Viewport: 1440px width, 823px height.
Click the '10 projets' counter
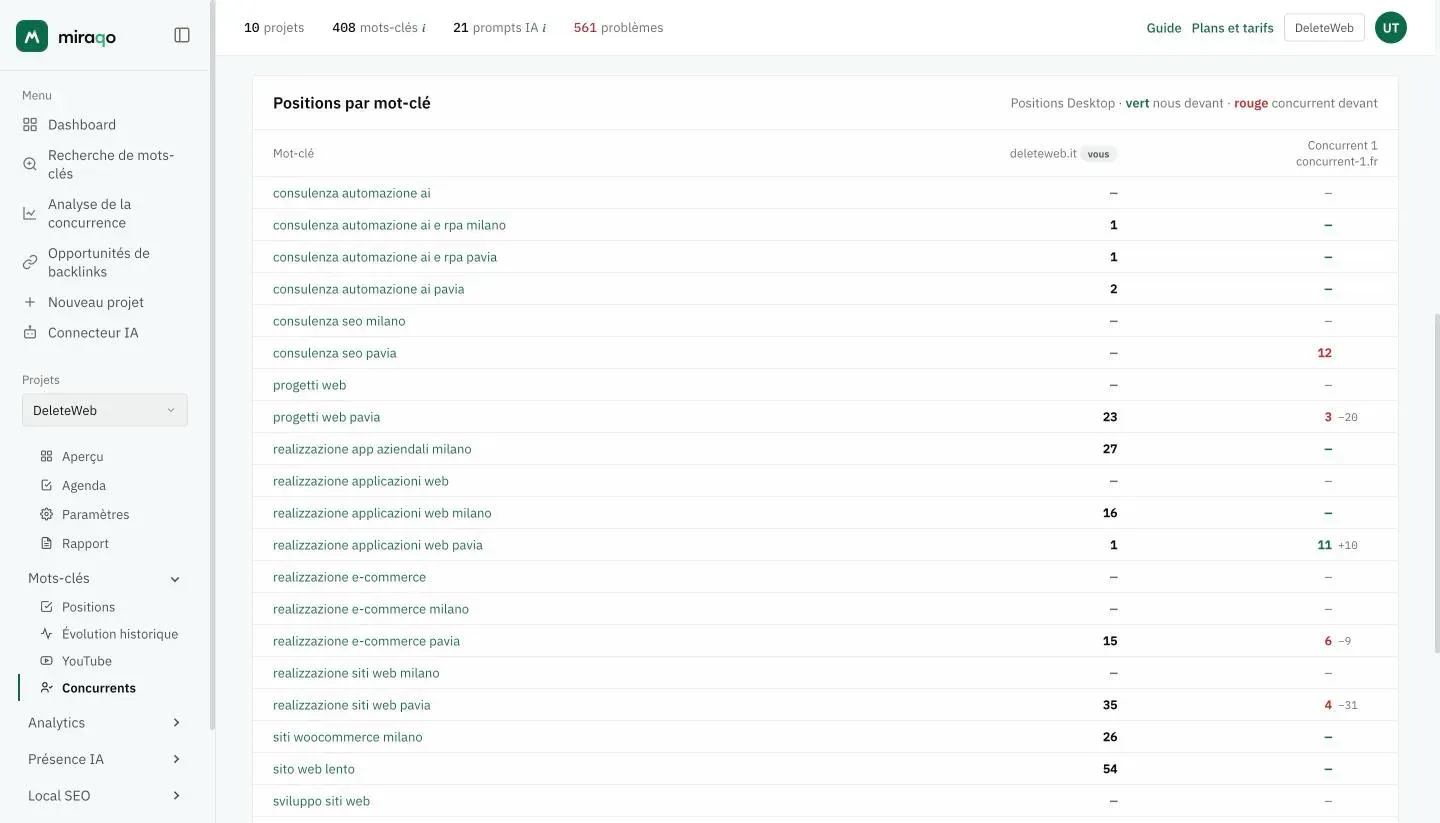(x=274, y=28)
